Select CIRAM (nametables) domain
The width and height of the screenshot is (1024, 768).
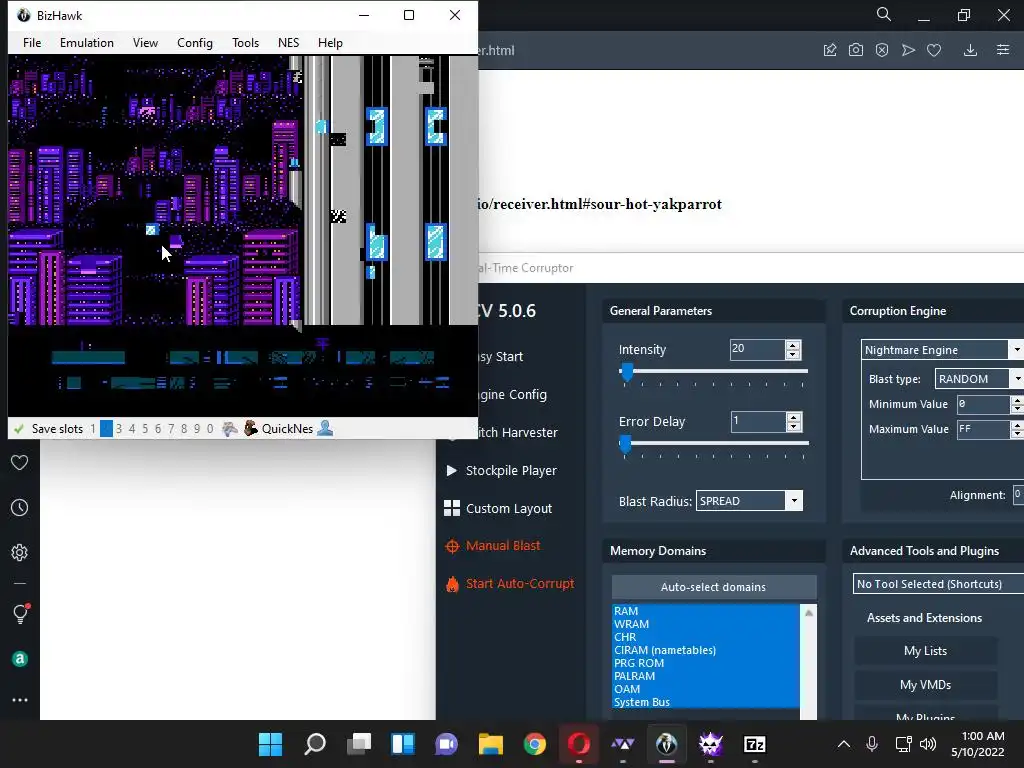click(705, 650)
